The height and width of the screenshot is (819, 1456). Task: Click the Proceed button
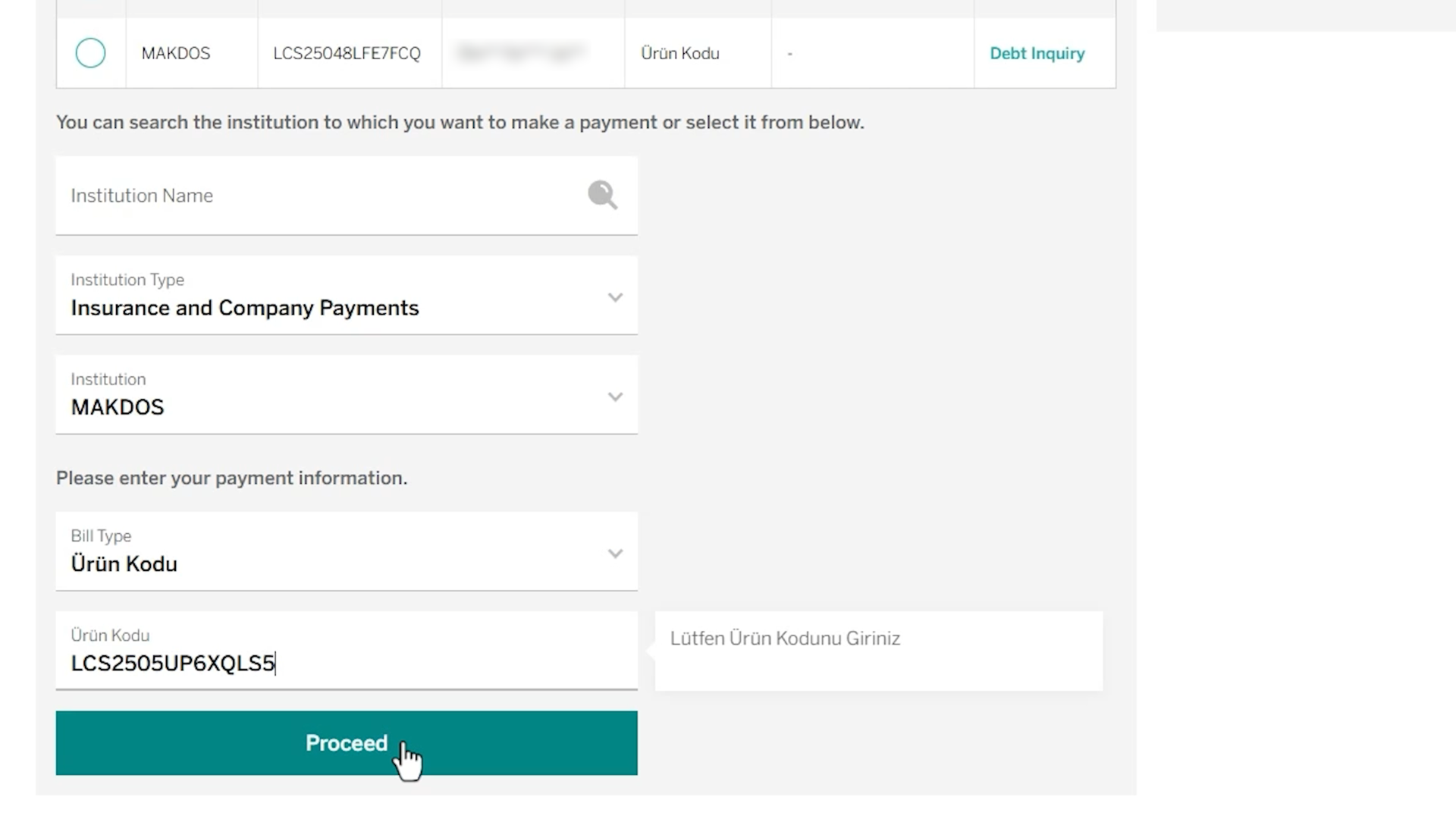(347, 743)
